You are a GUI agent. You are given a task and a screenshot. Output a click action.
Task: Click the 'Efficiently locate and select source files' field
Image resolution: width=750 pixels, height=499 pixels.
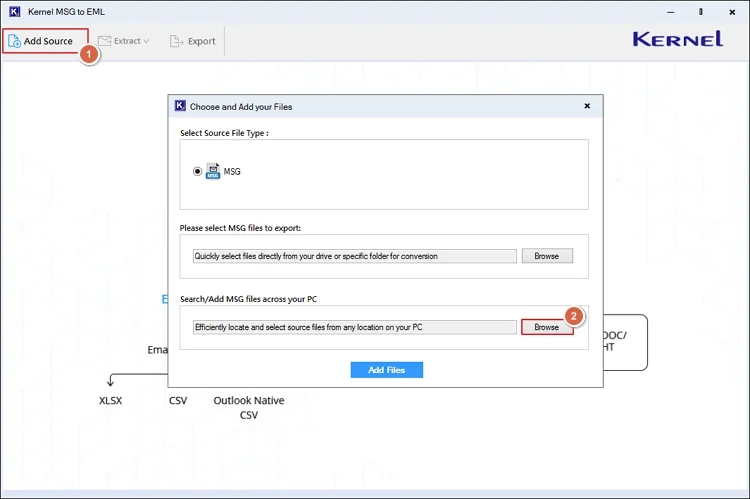(354, 327)
